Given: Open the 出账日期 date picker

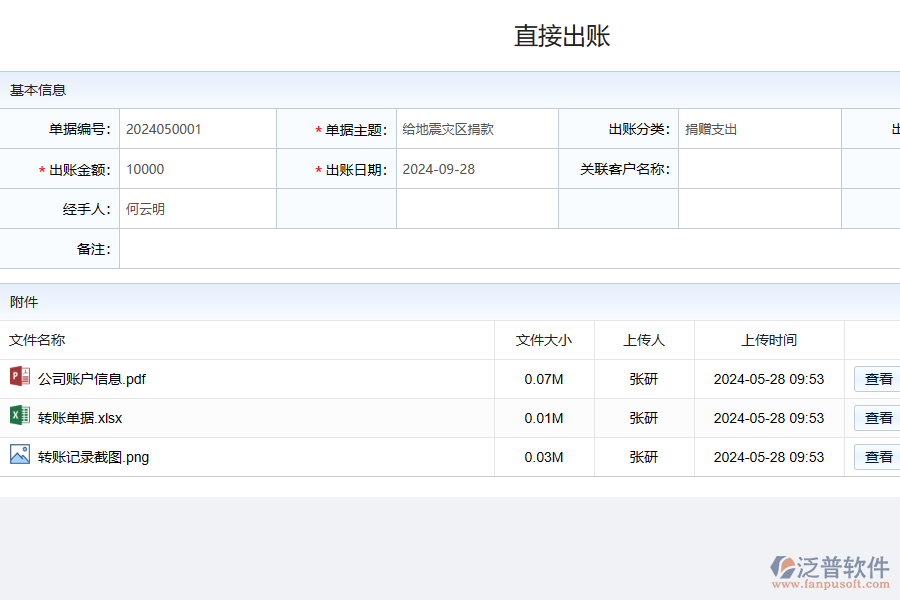Looking at the screenshot, I should pyautogui.click(x=475, y=168).
